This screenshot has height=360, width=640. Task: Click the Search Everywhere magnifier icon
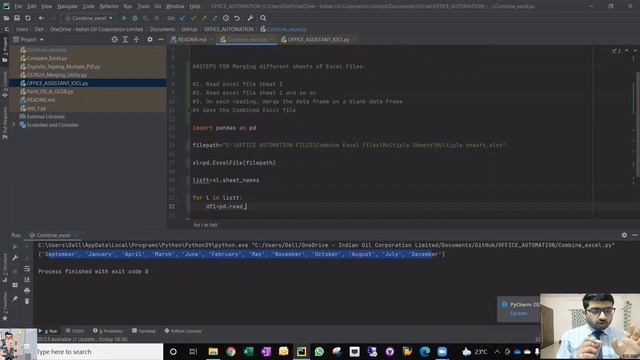click(263, 18)
